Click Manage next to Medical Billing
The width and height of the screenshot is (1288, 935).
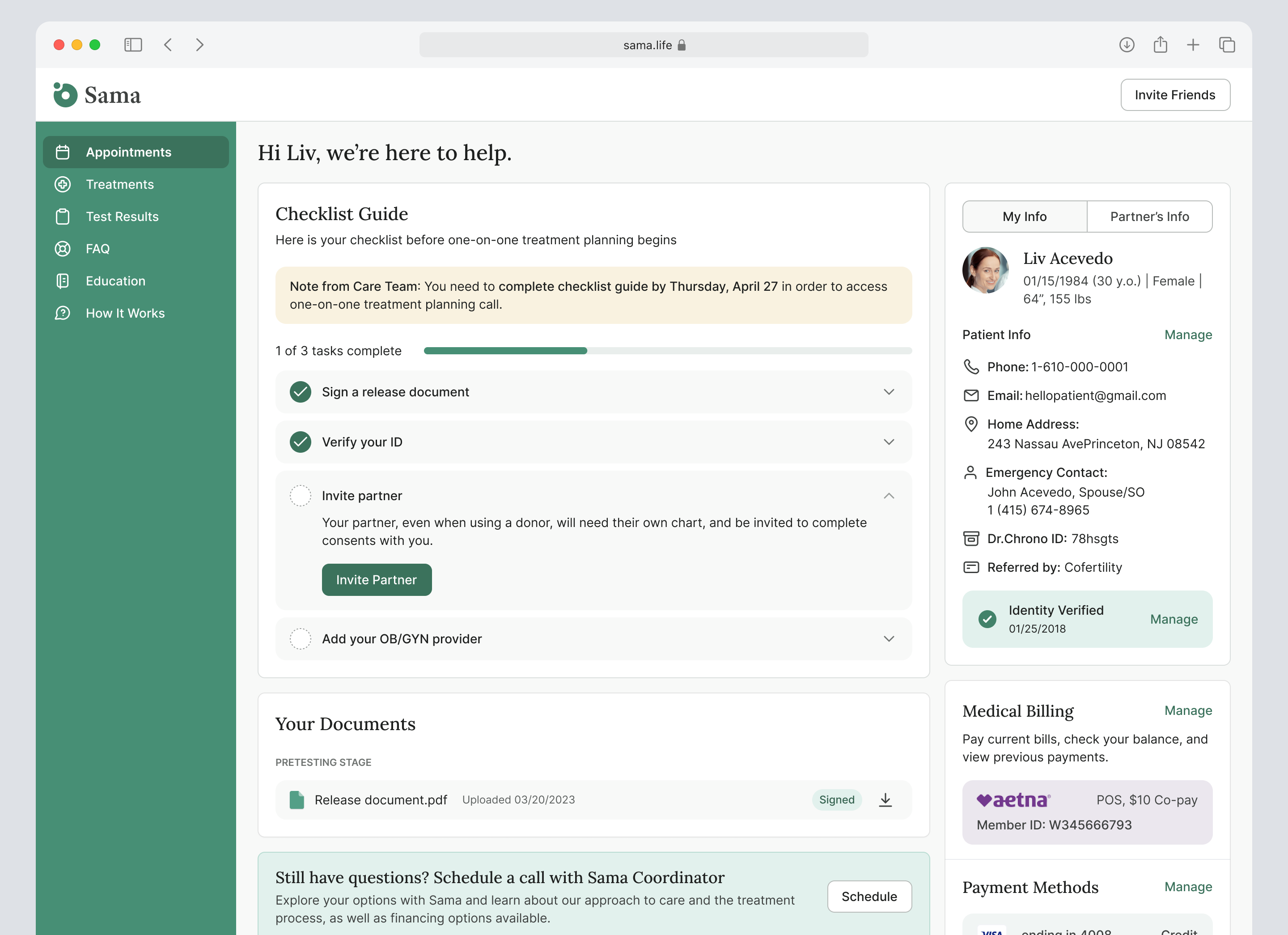pyautogui.click(x=1188, y=710)
